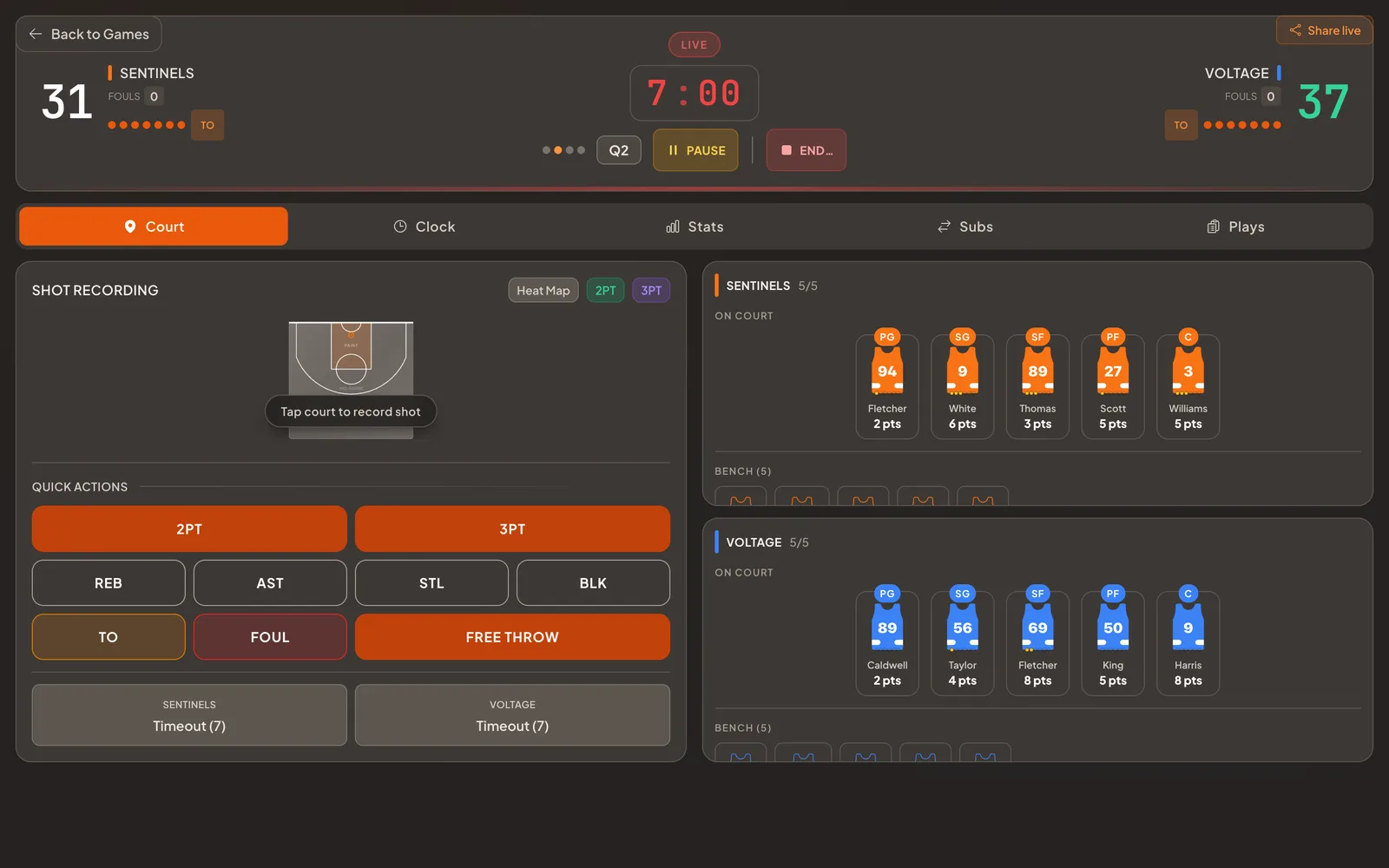
Task: Record a FREE THROW
Action: click(x=512, y=637)
